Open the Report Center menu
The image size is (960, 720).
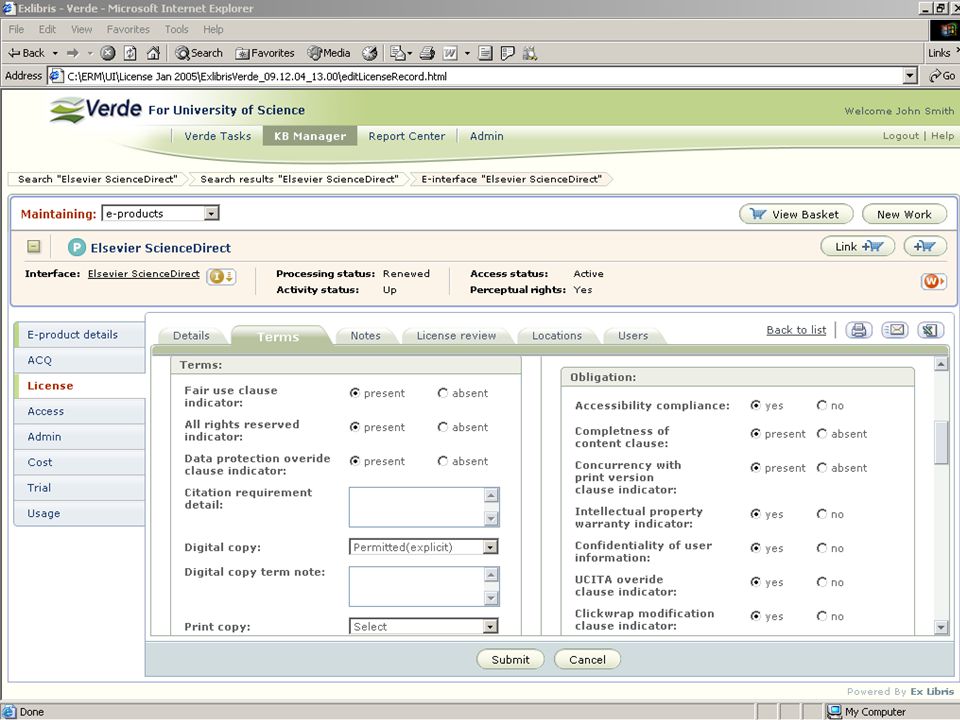[x=407, y=136]
